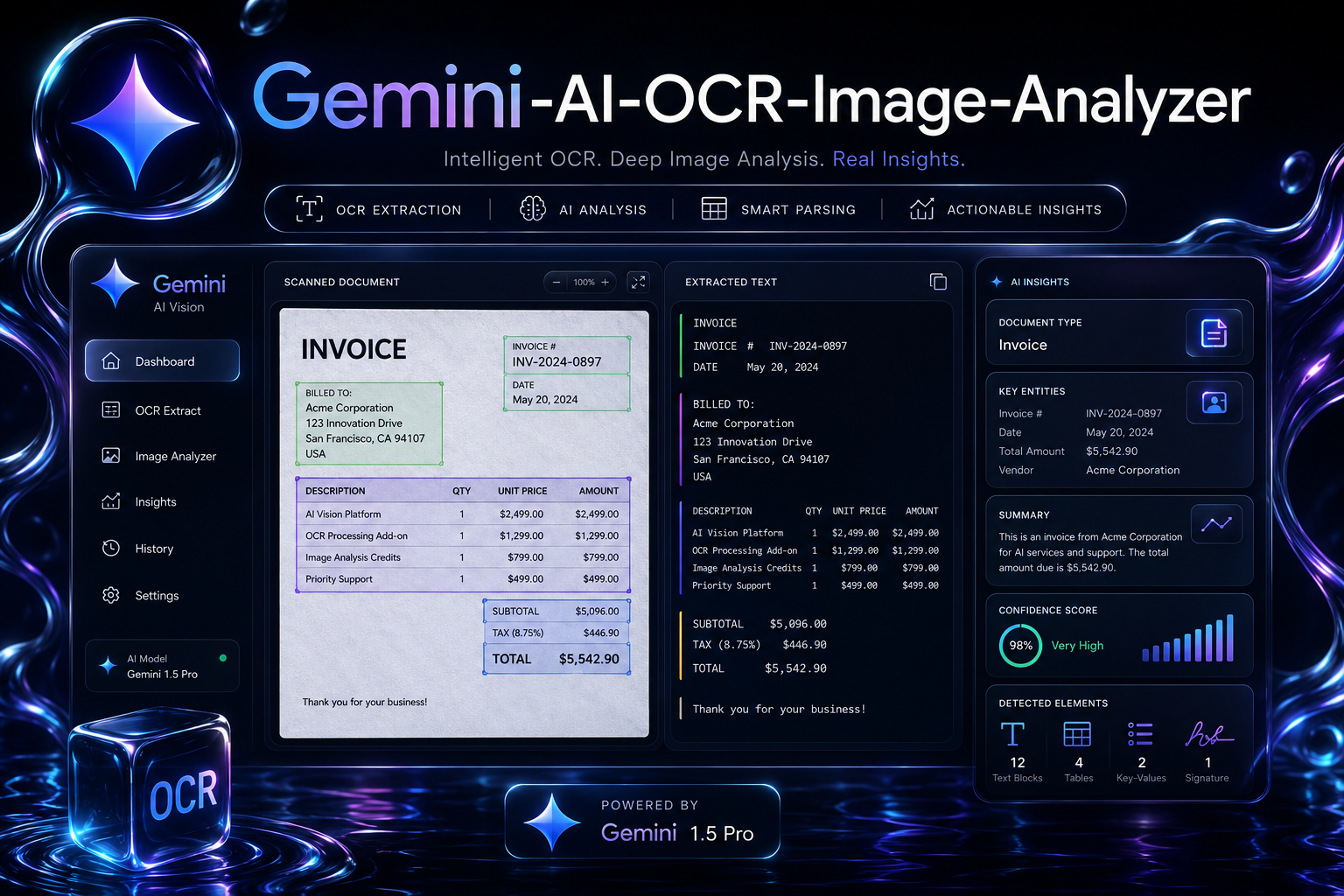Viewport: 1344px width, 896px height.
Task: Click the green AI Model status dot
Action: 223,658
